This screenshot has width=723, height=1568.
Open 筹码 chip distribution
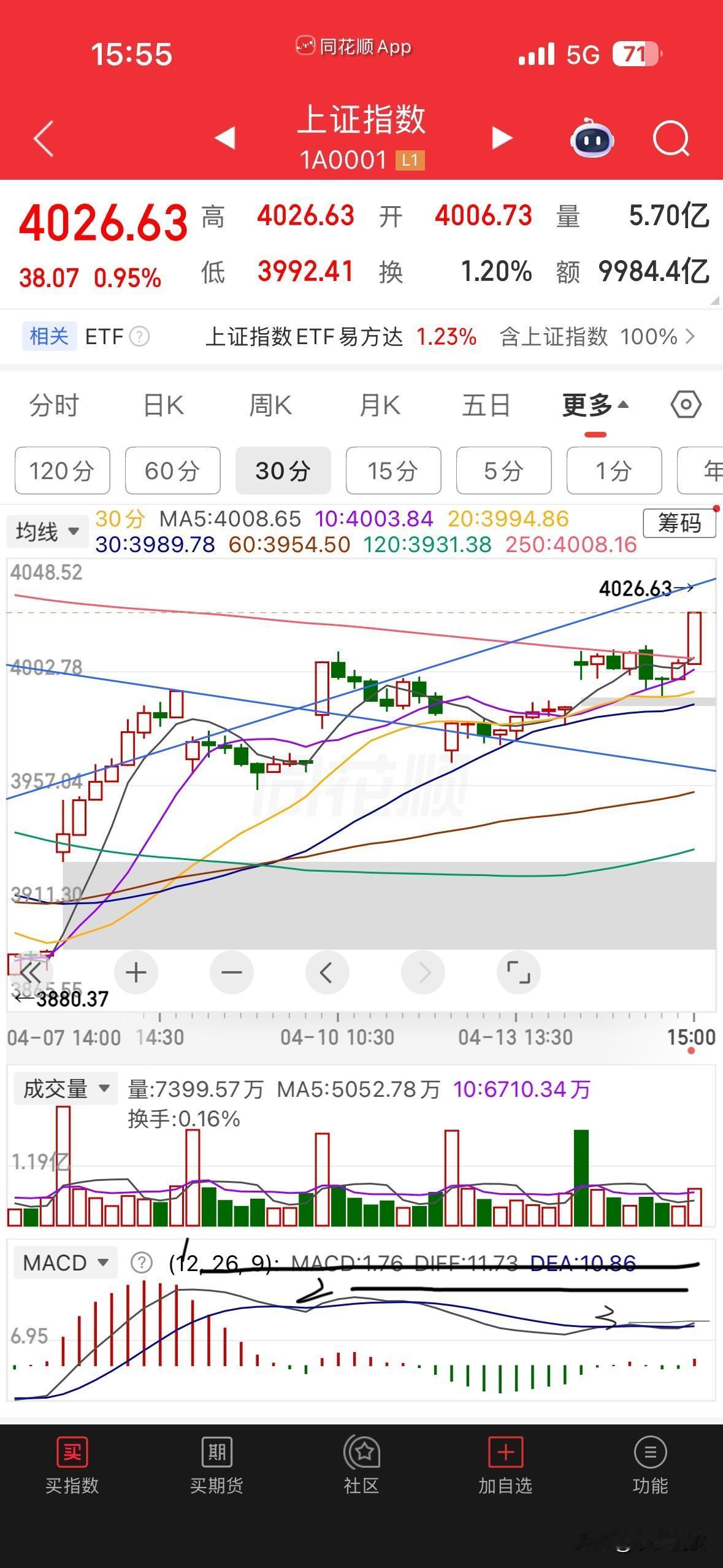pyautogui.click(x=679, y=523)
